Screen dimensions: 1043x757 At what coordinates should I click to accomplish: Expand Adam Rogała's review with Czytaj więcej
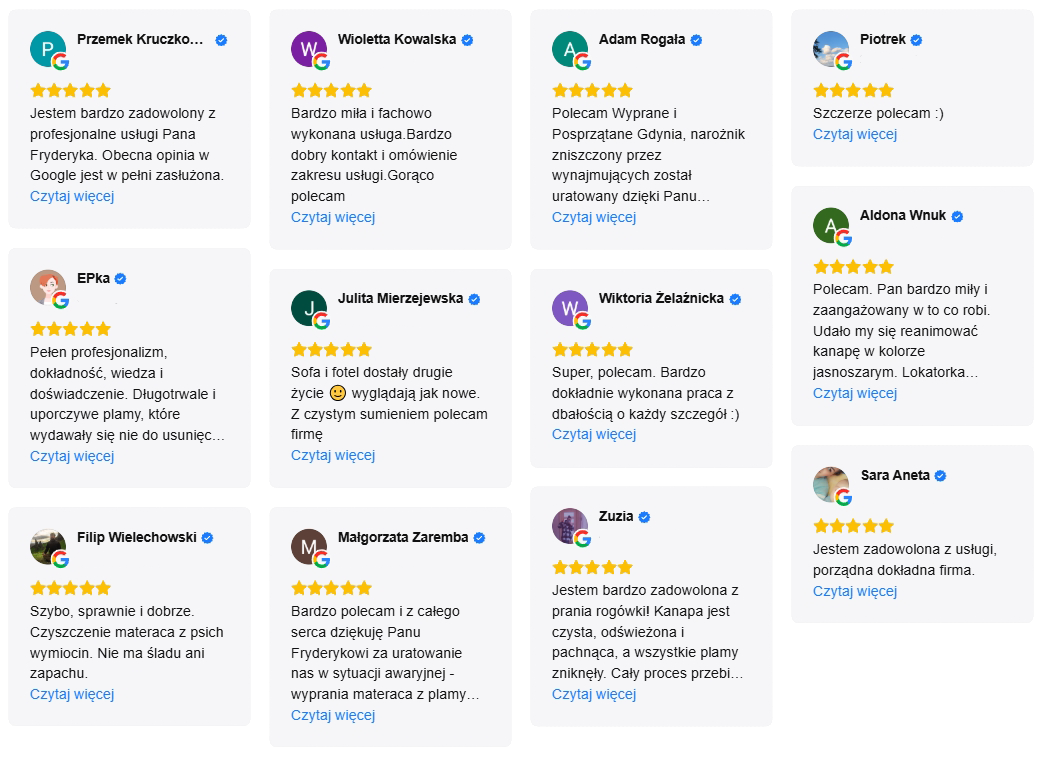594,217
